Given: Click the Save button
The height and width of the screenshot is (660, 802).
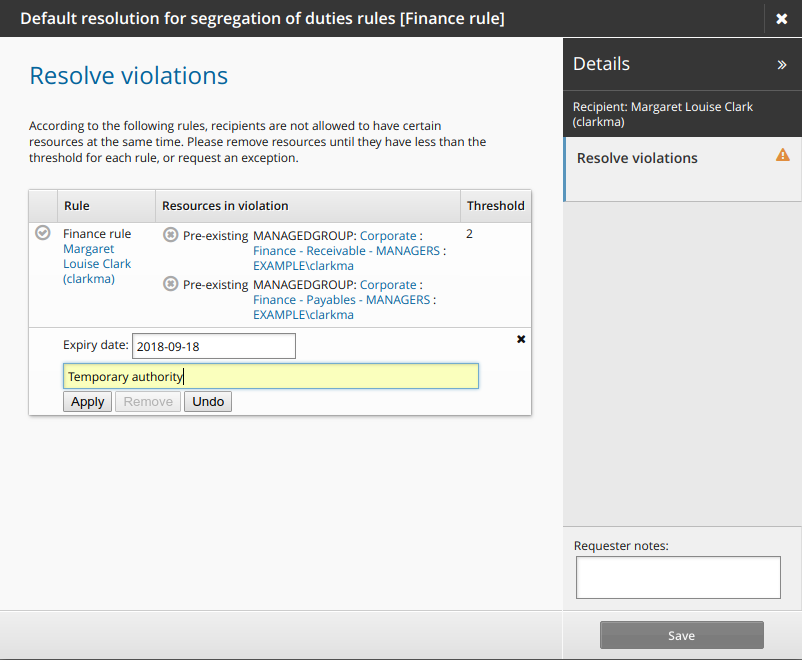Looking at the screenshot, I should [681, 635].
